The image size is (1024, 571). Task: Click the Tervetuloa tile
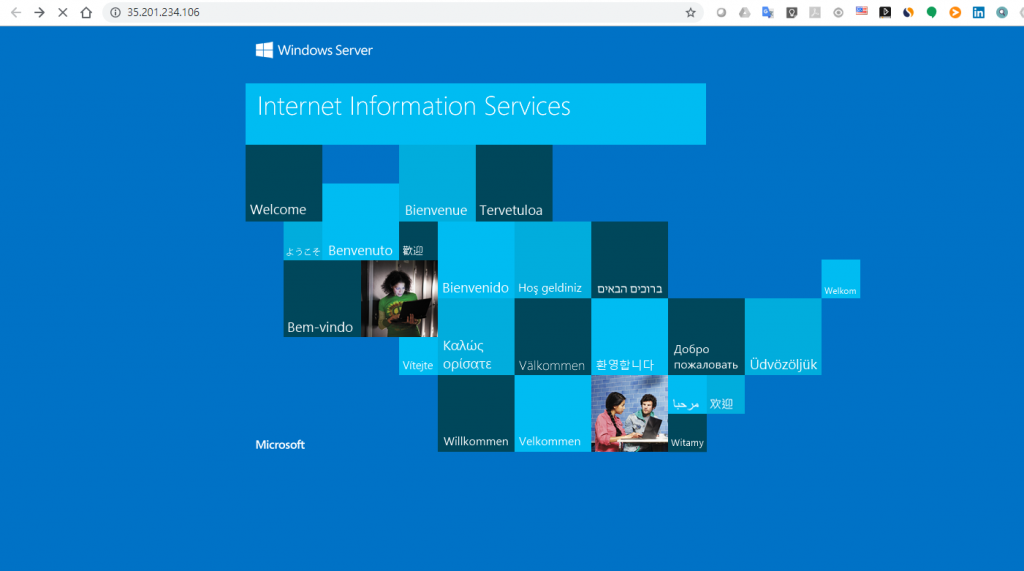click(514, 183)
